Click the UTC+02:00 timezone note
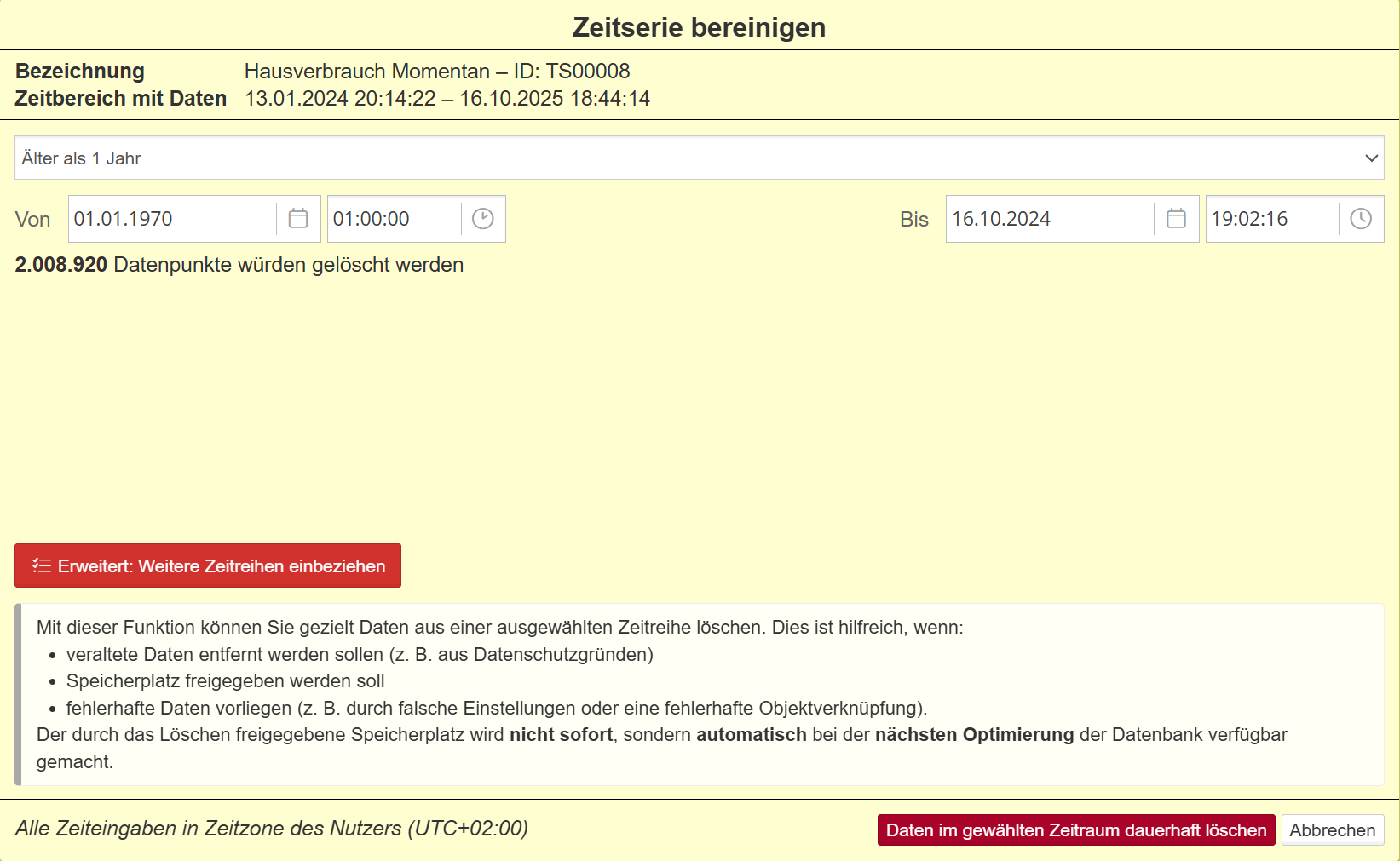Screen dimensions: 1400x861 271,829
